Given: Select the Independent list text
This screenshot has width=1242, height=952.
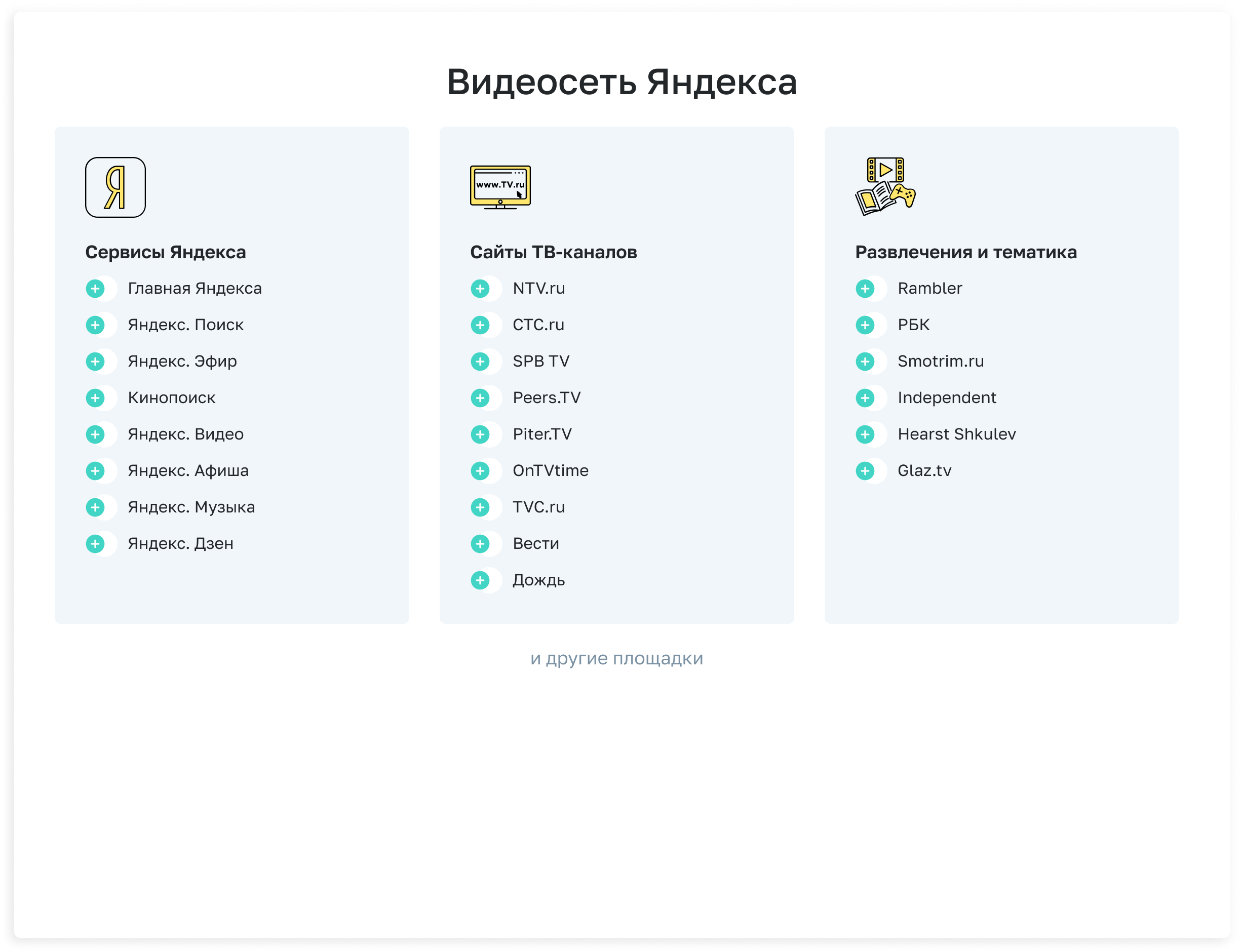Looking at the screenshot, I should (x=947, y=398).
